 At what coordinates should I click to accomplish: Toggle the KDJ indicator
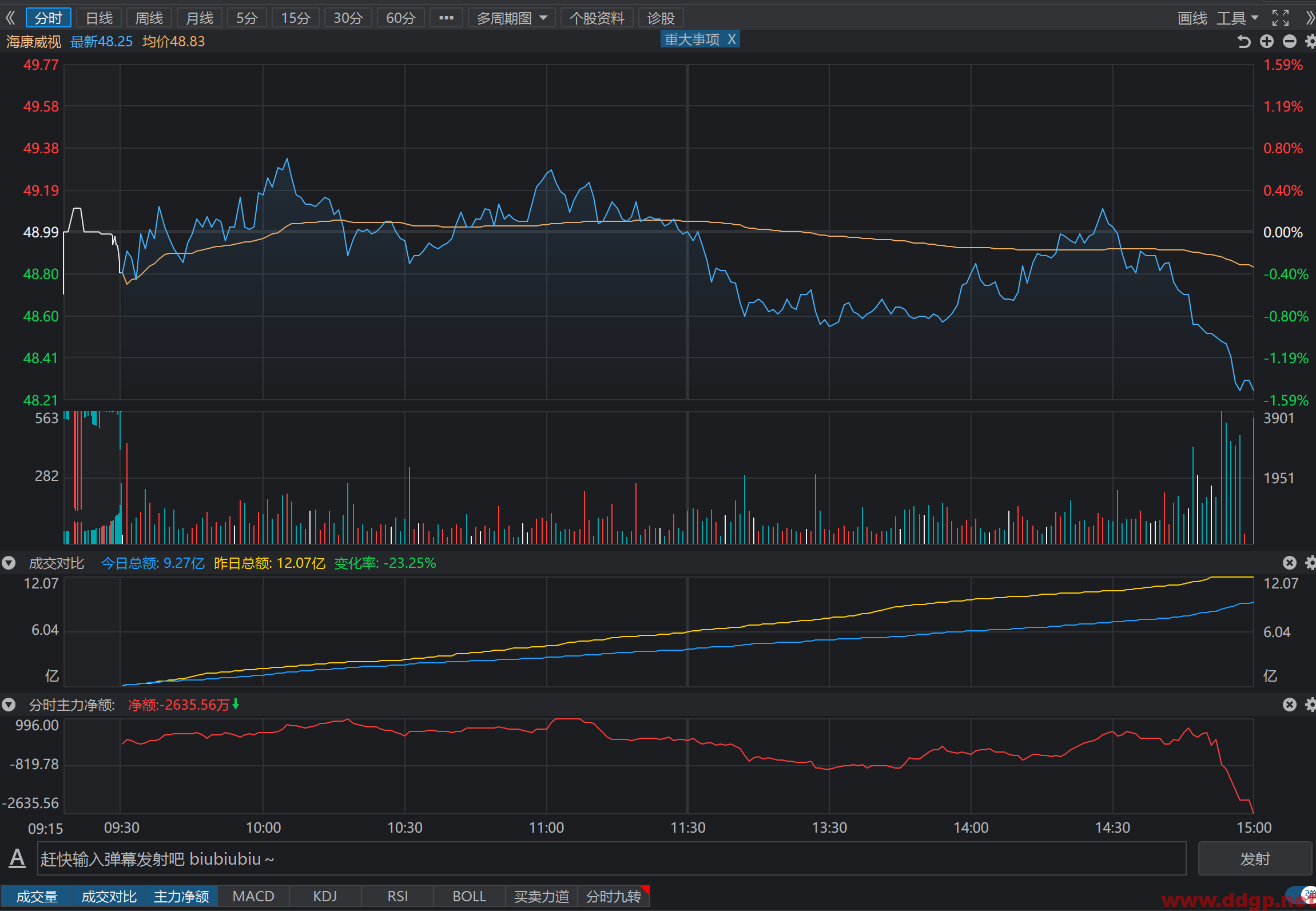coord(325,896)
